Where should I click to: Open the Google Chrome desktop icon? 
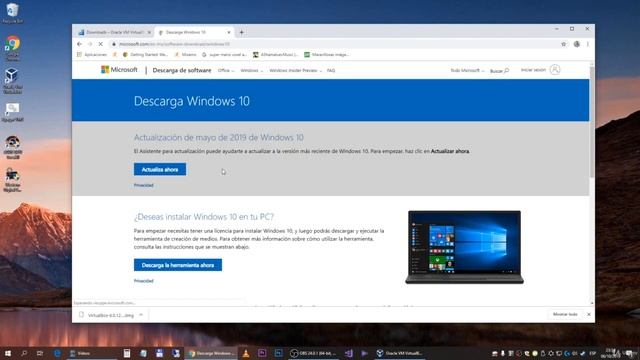click(x=12, y=48)
